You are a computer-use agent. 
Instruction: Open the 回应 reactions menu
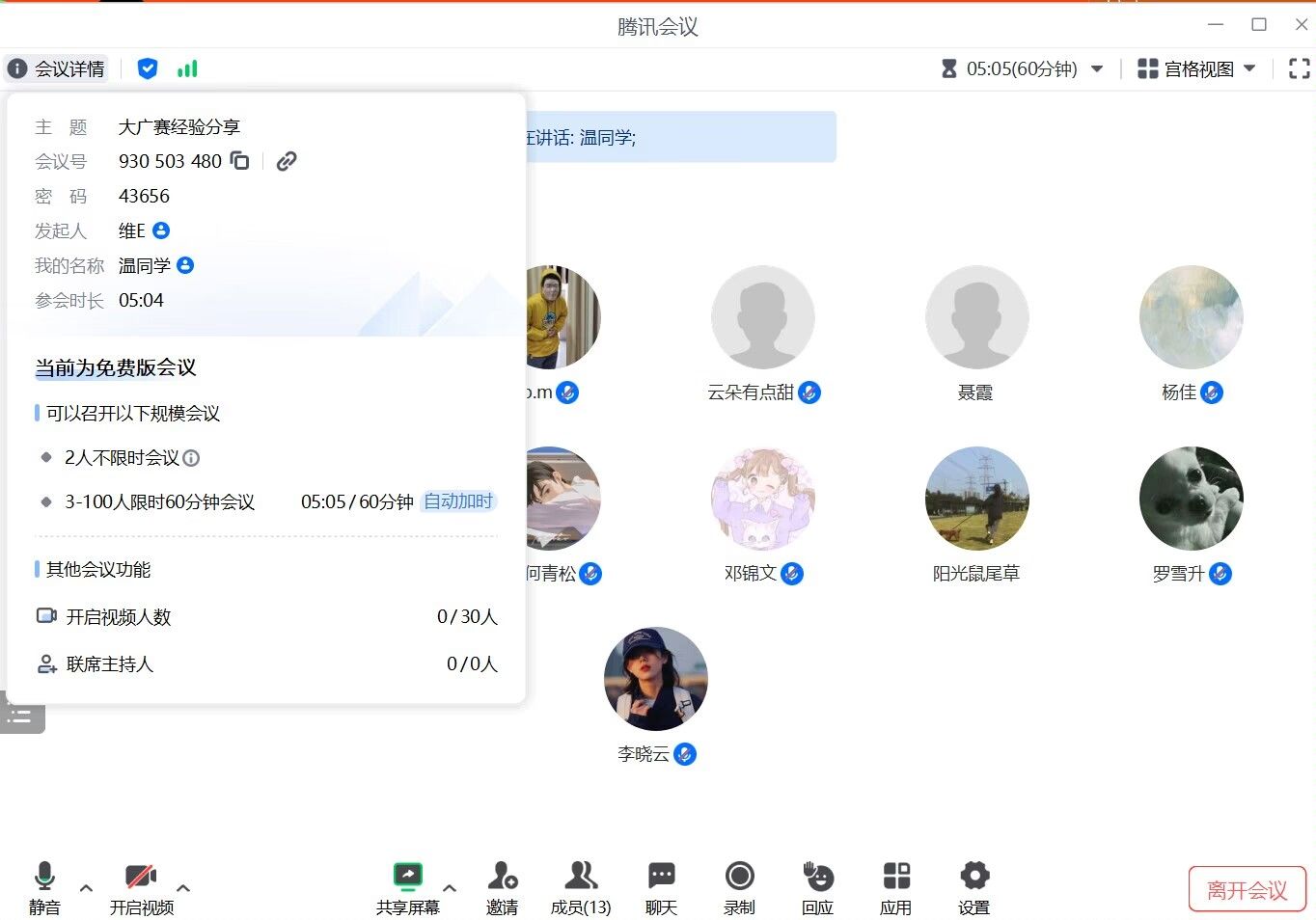[x=818, y=888]
